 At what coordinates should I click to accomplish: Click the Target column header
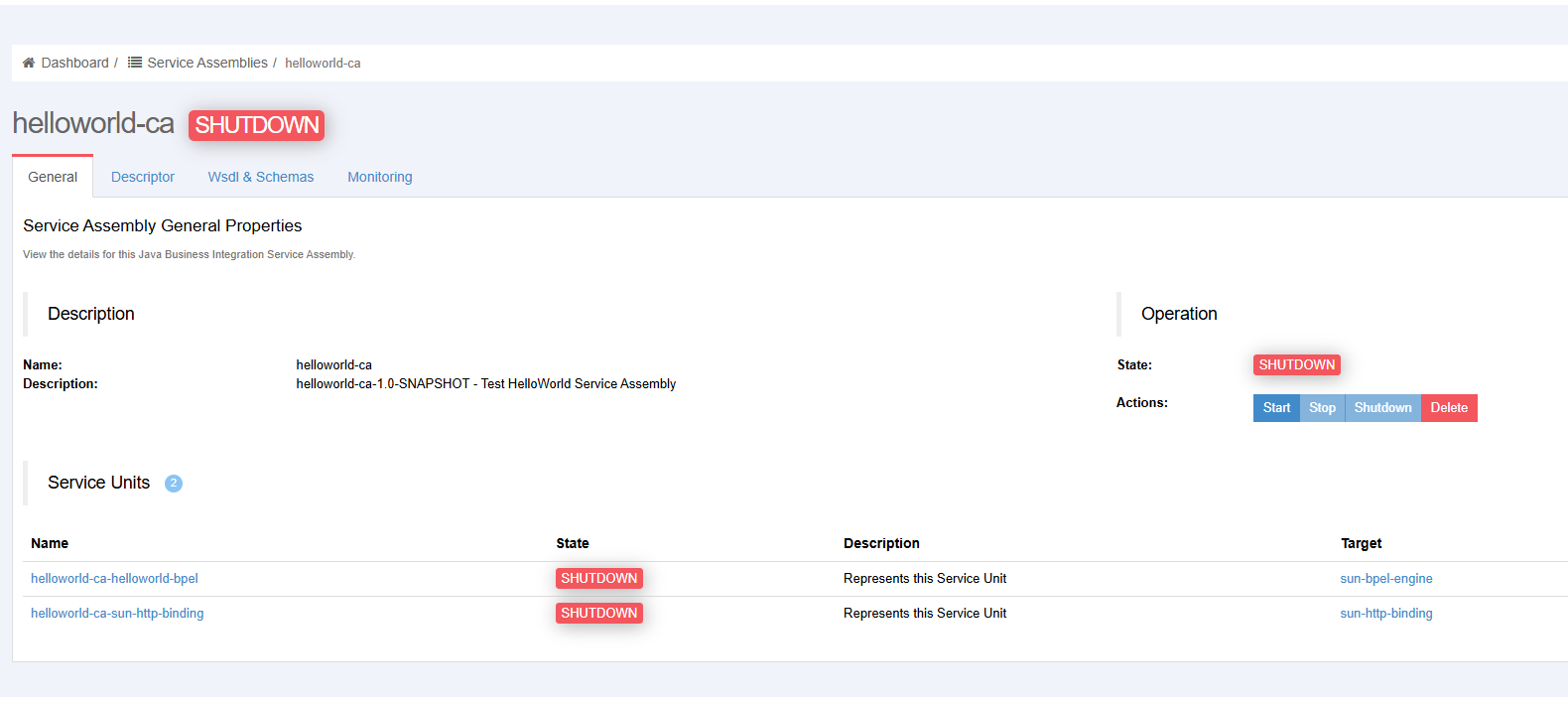click(1361, 543)
